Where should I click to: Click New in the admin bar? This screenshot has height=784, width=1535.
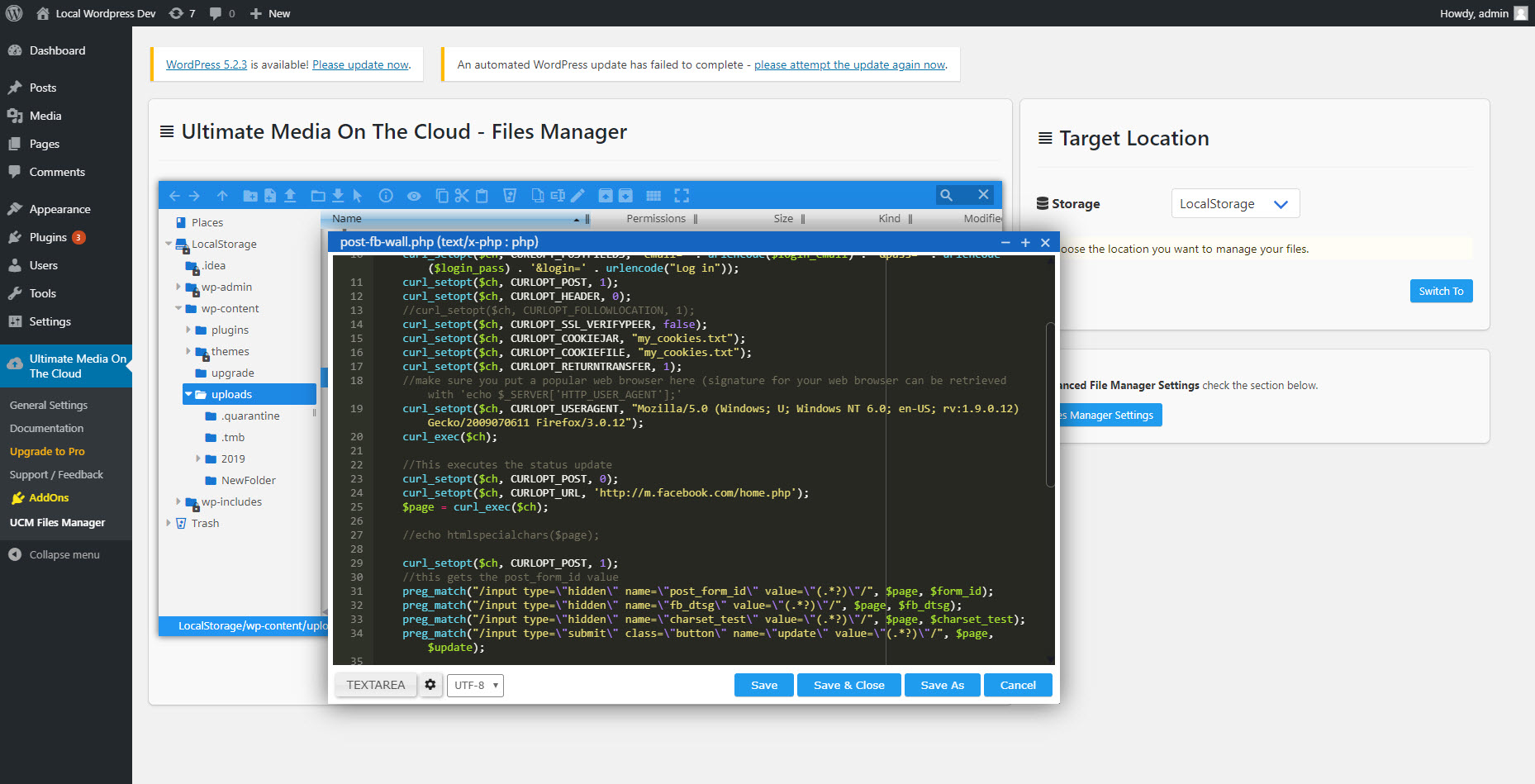(x=270, y=13)
